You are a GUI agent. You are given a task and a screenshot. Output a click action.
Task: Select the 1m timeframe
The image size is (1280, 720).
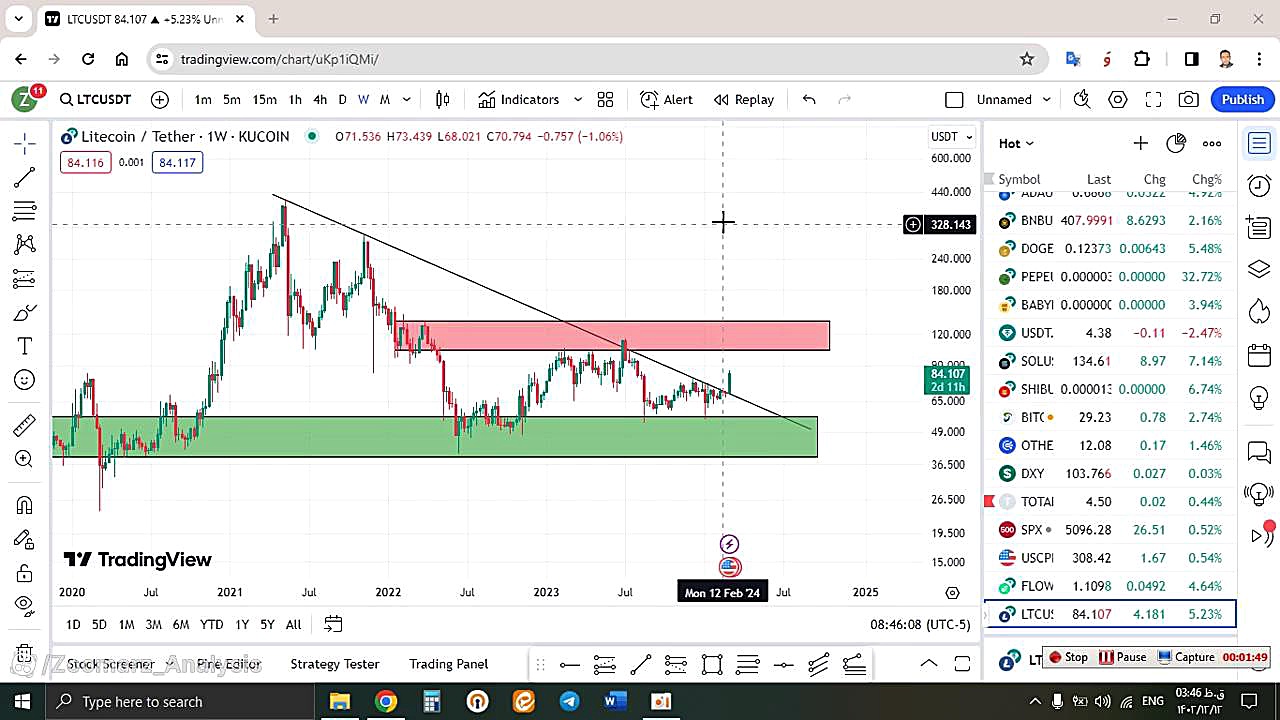pos(203,99)
